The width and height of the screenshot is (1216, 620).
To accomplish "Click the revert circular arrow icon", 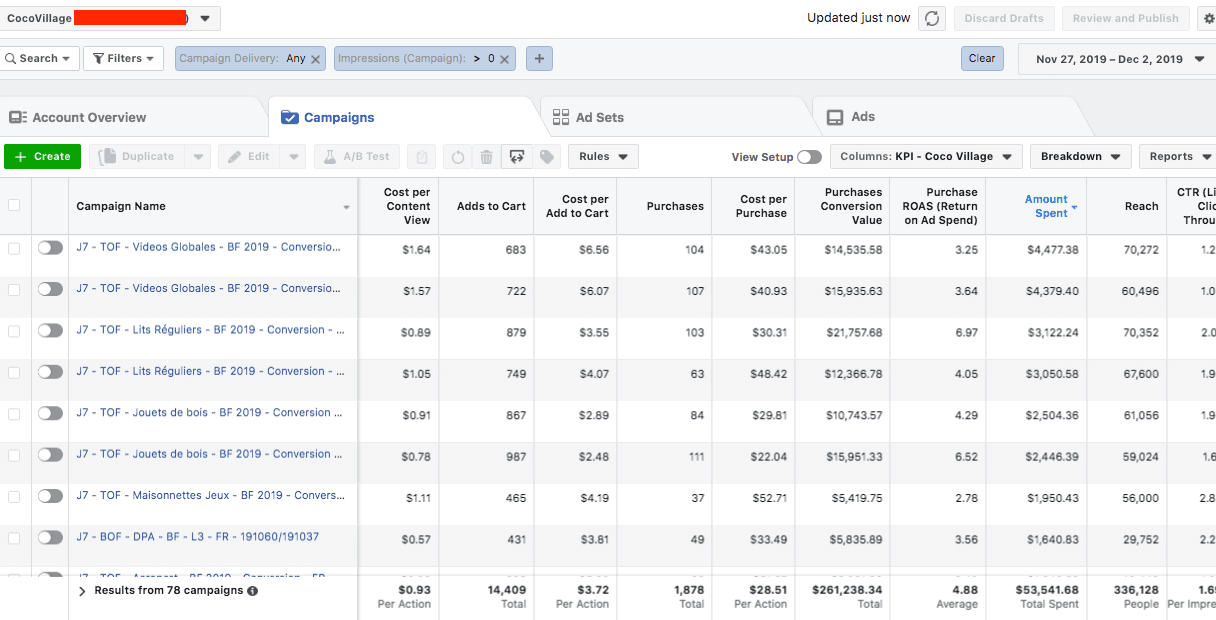I will (x=458, y=157).
